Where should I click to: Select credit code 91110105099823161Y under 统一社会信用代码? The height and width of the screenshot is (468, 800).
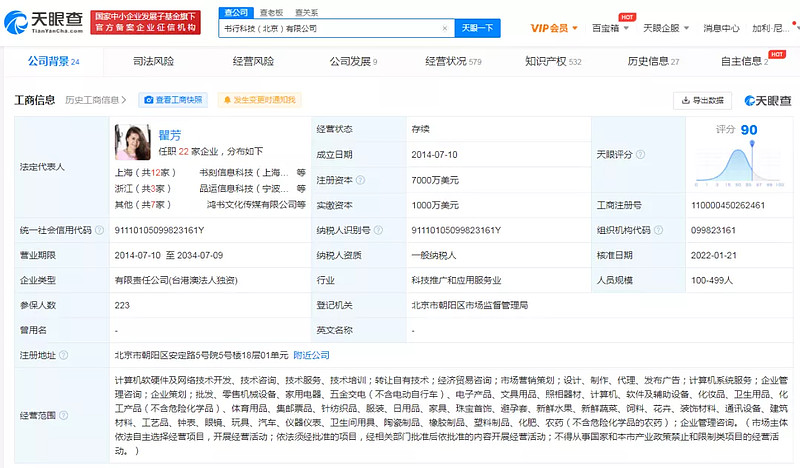click(x=159, y=230)
